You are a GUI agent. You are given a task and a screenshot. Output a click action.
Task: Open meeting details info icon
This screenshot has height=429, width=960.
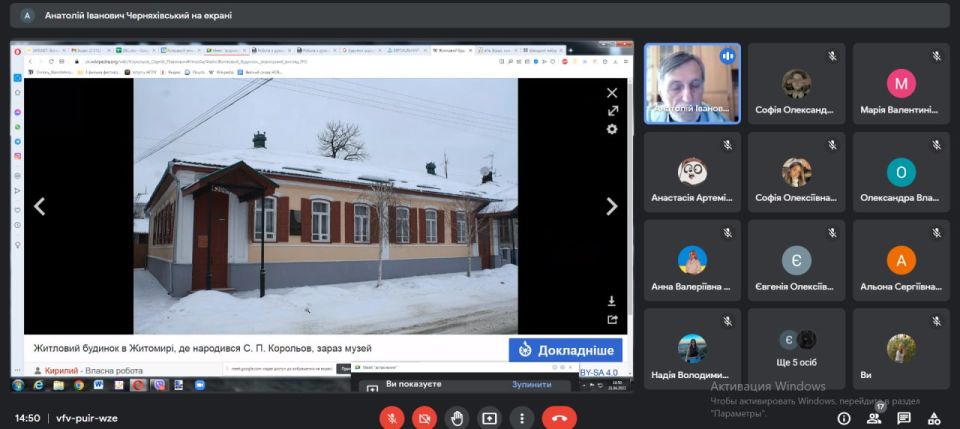pos(844,418)
